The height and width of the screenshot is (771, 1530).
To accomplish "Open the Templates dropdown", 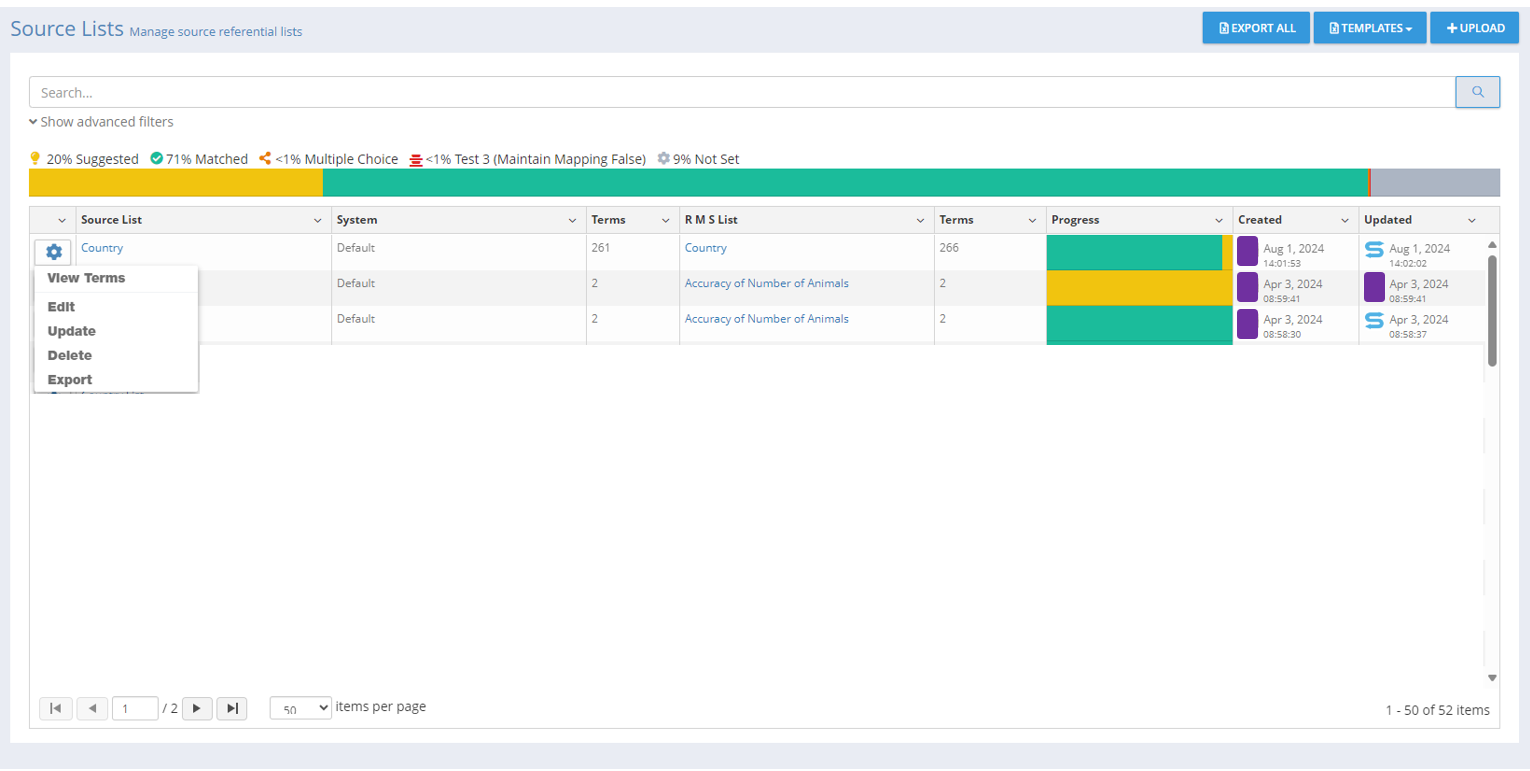I will 1369,28.
